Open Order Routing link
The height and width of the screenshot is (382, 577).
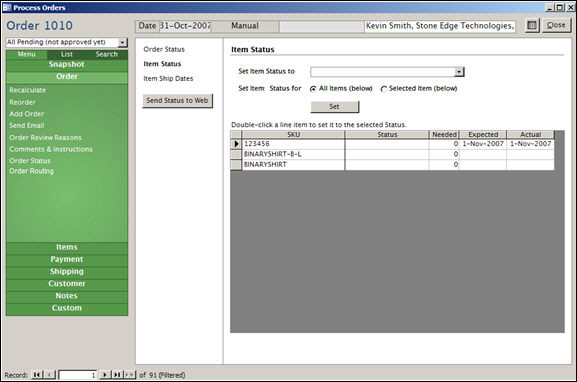31,171
